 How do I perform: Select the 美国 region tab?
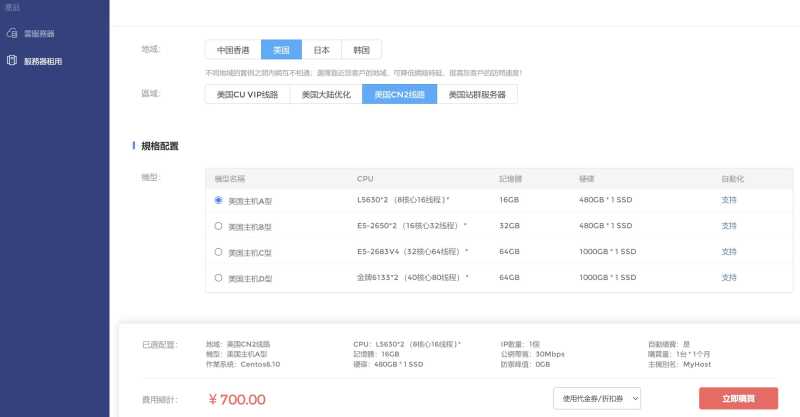tap(281, 50)
